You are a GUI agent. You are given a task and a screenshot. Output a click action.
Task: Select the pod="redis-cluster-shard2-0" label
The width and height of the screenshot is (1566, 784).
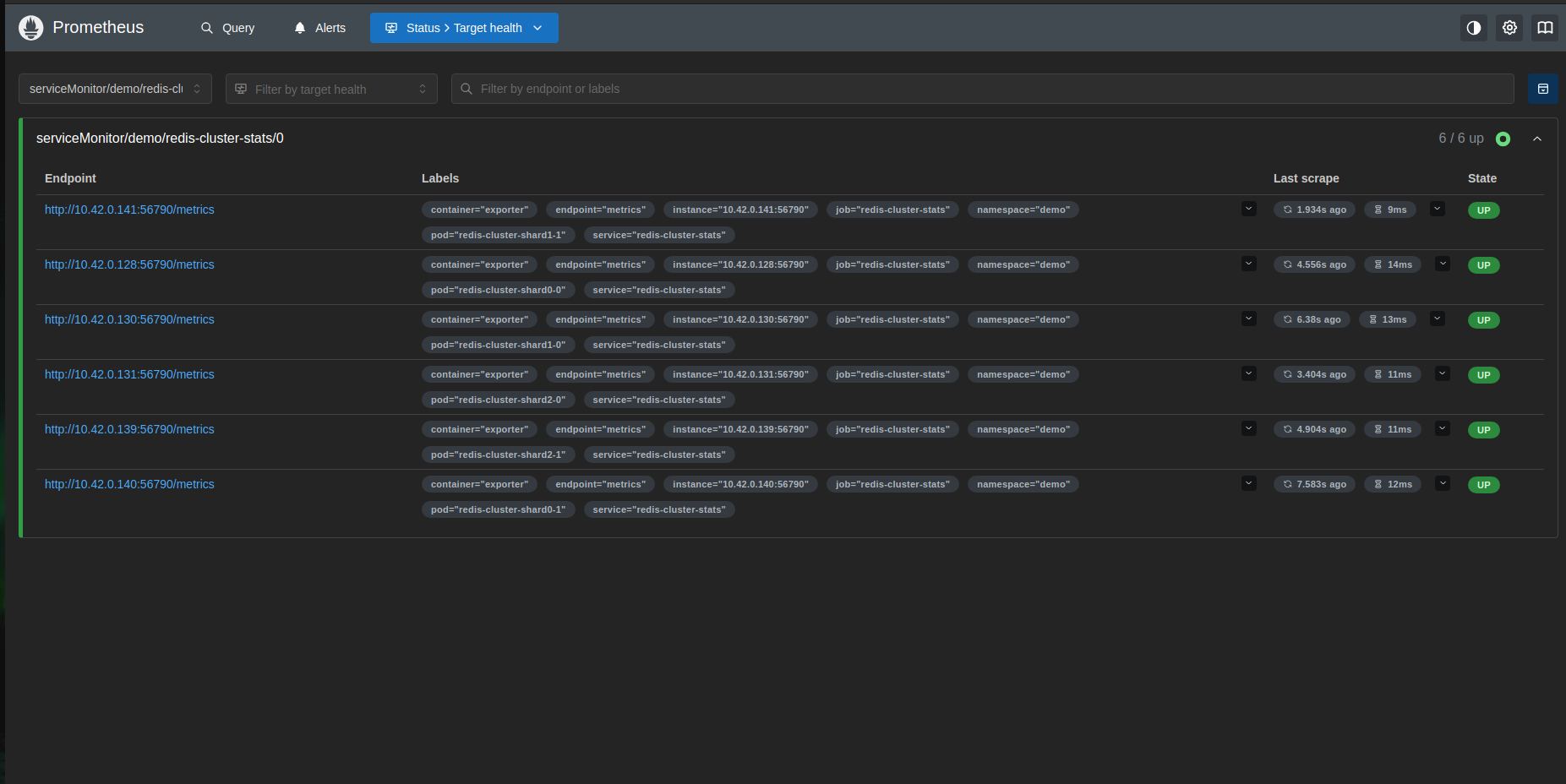point(499,400)
